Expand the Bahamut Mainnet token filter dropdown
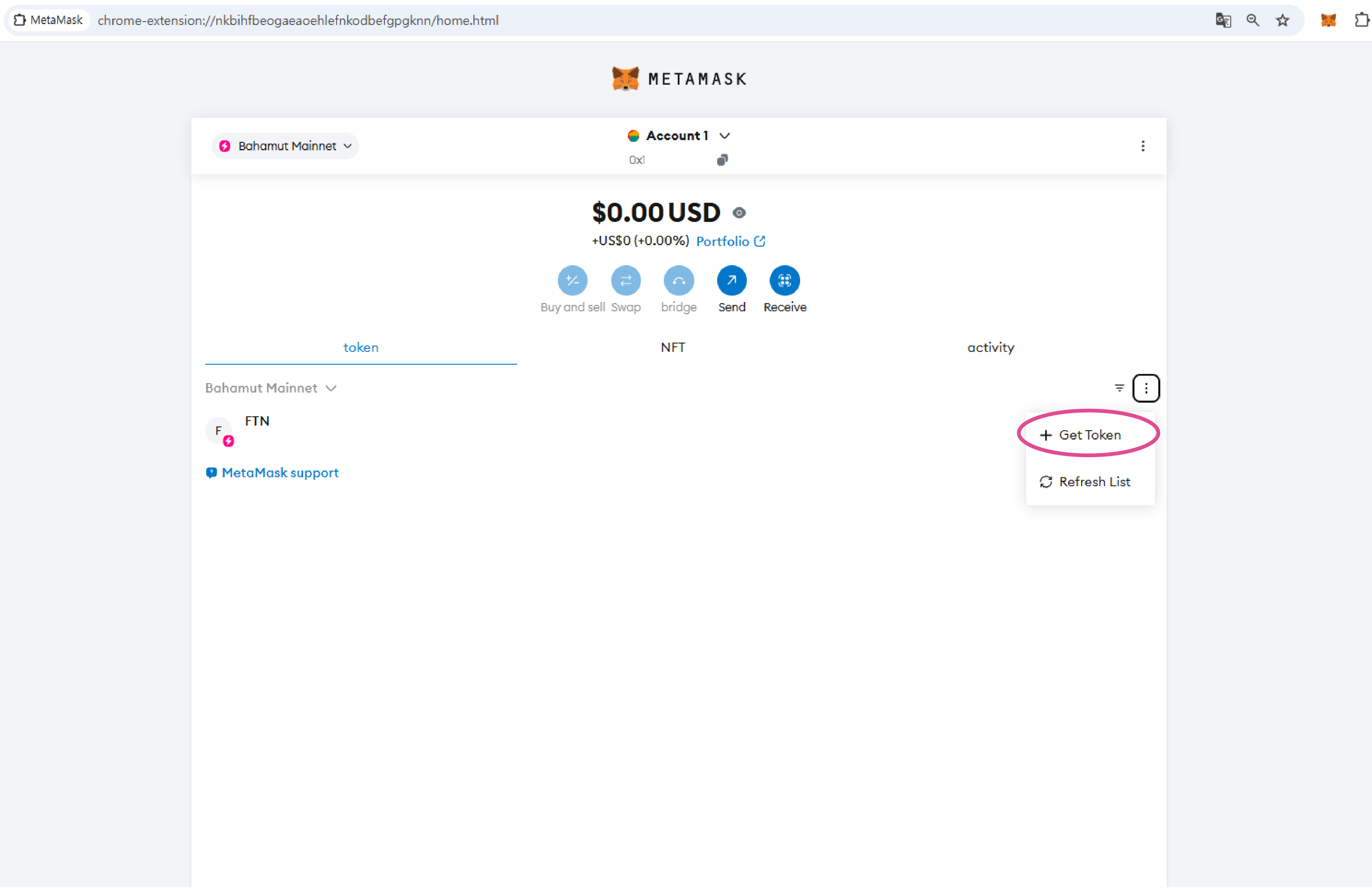 coord(271,388)
